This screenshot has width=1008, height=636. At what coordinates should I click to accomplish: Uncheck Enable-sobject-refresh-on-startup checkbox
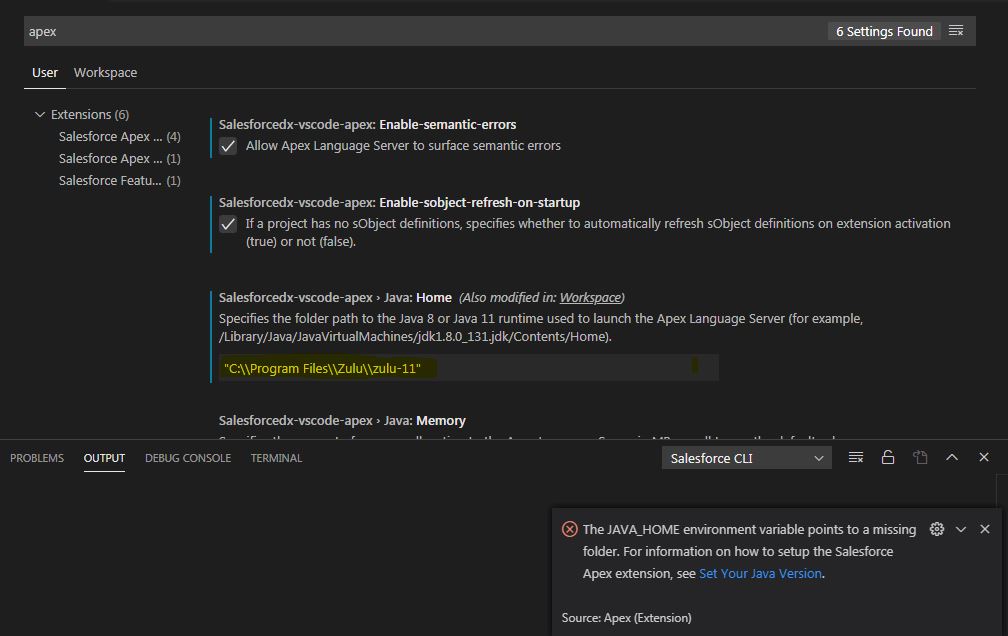click(x=228, y=224)
